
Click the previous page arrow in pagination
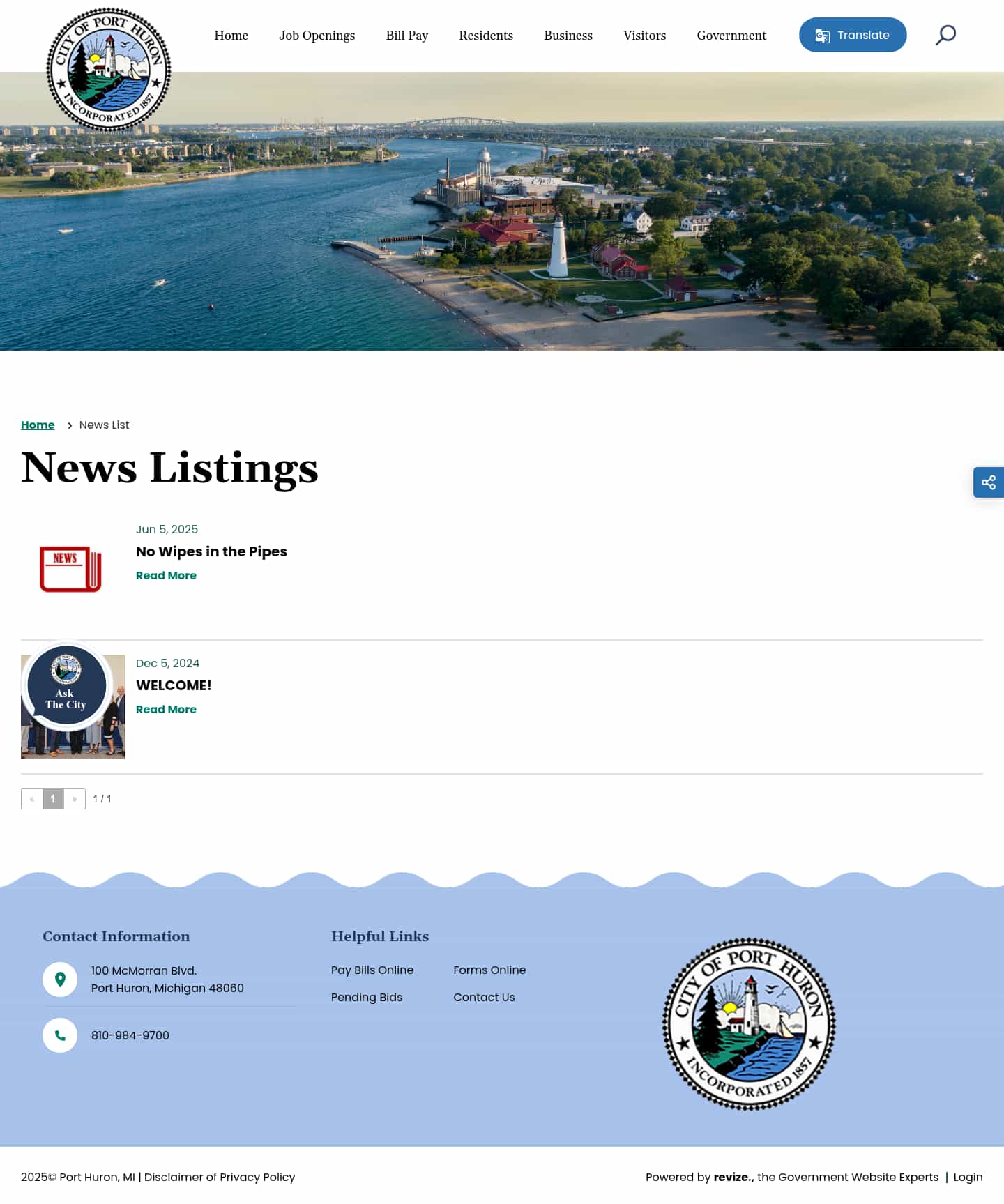click(x=32, y=799)
